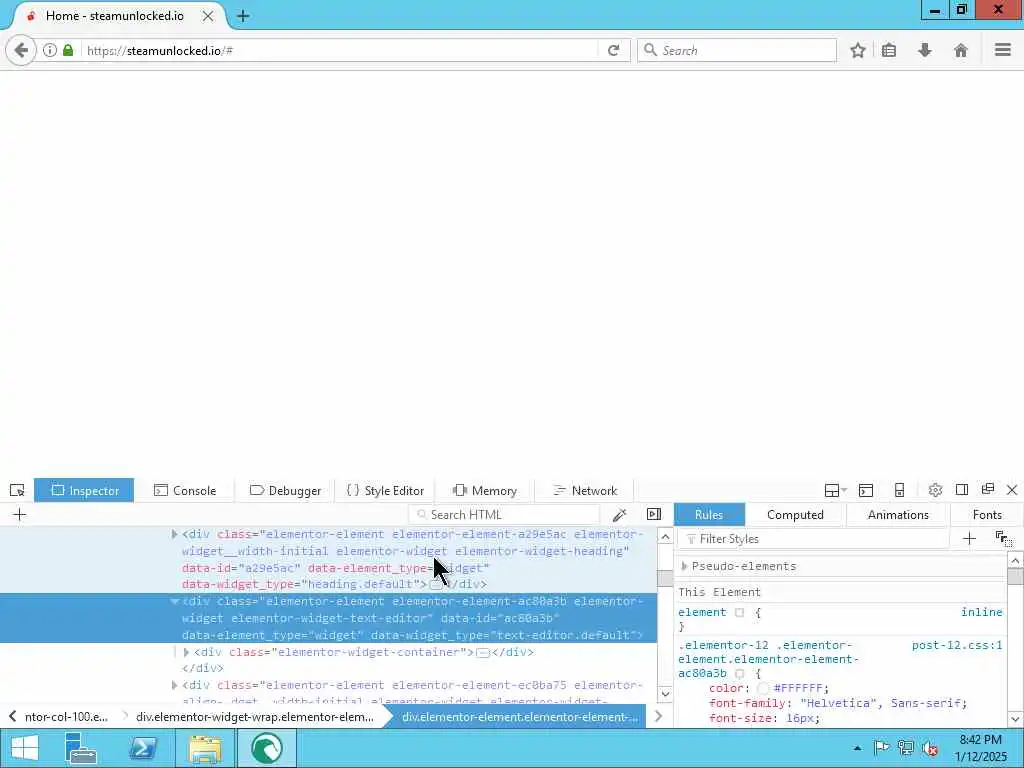Open the Debugger tab

(x=285, y=490)
